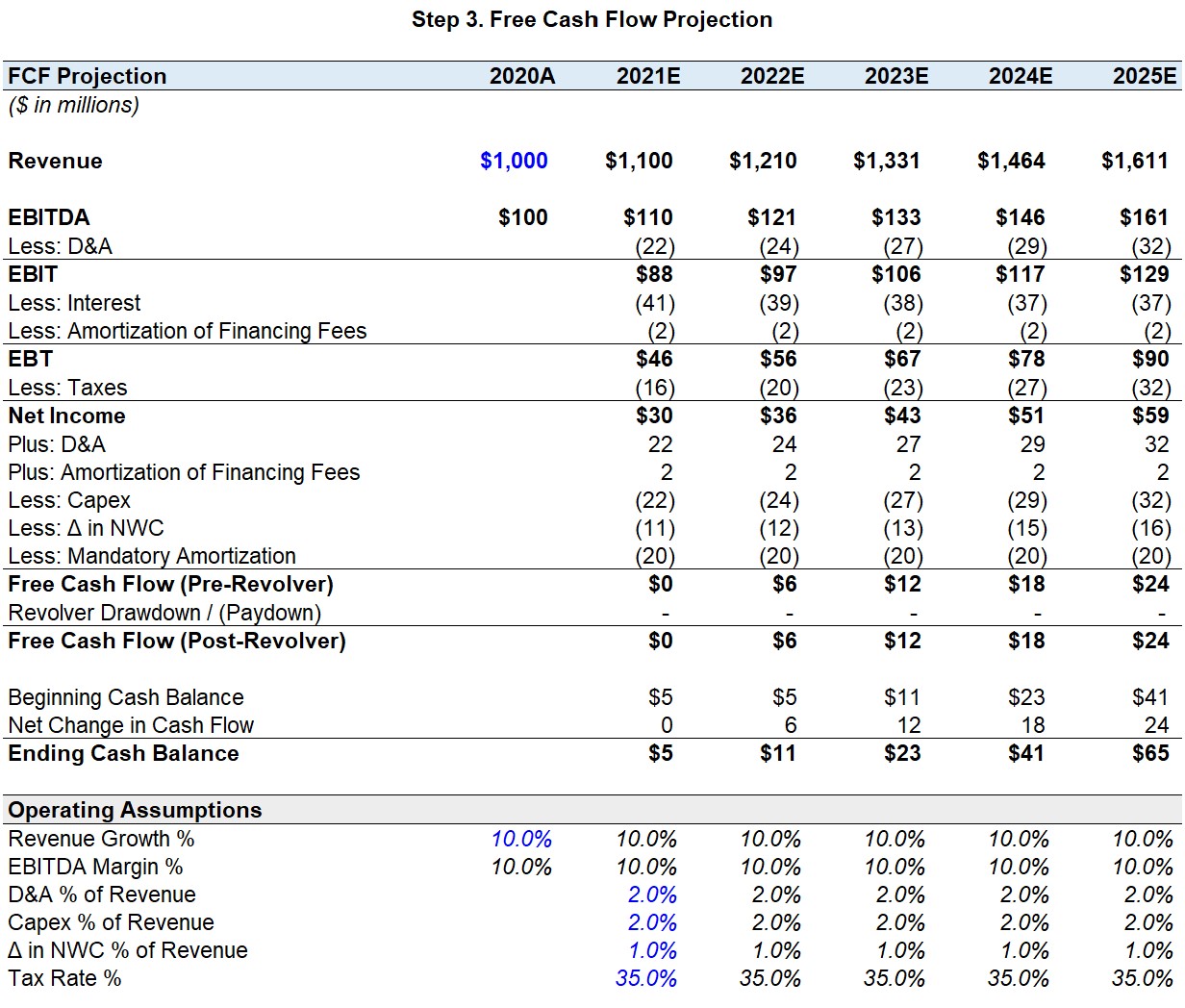
Task: Click the 2021E Revenue value $1,100
Action: point(639,161)
